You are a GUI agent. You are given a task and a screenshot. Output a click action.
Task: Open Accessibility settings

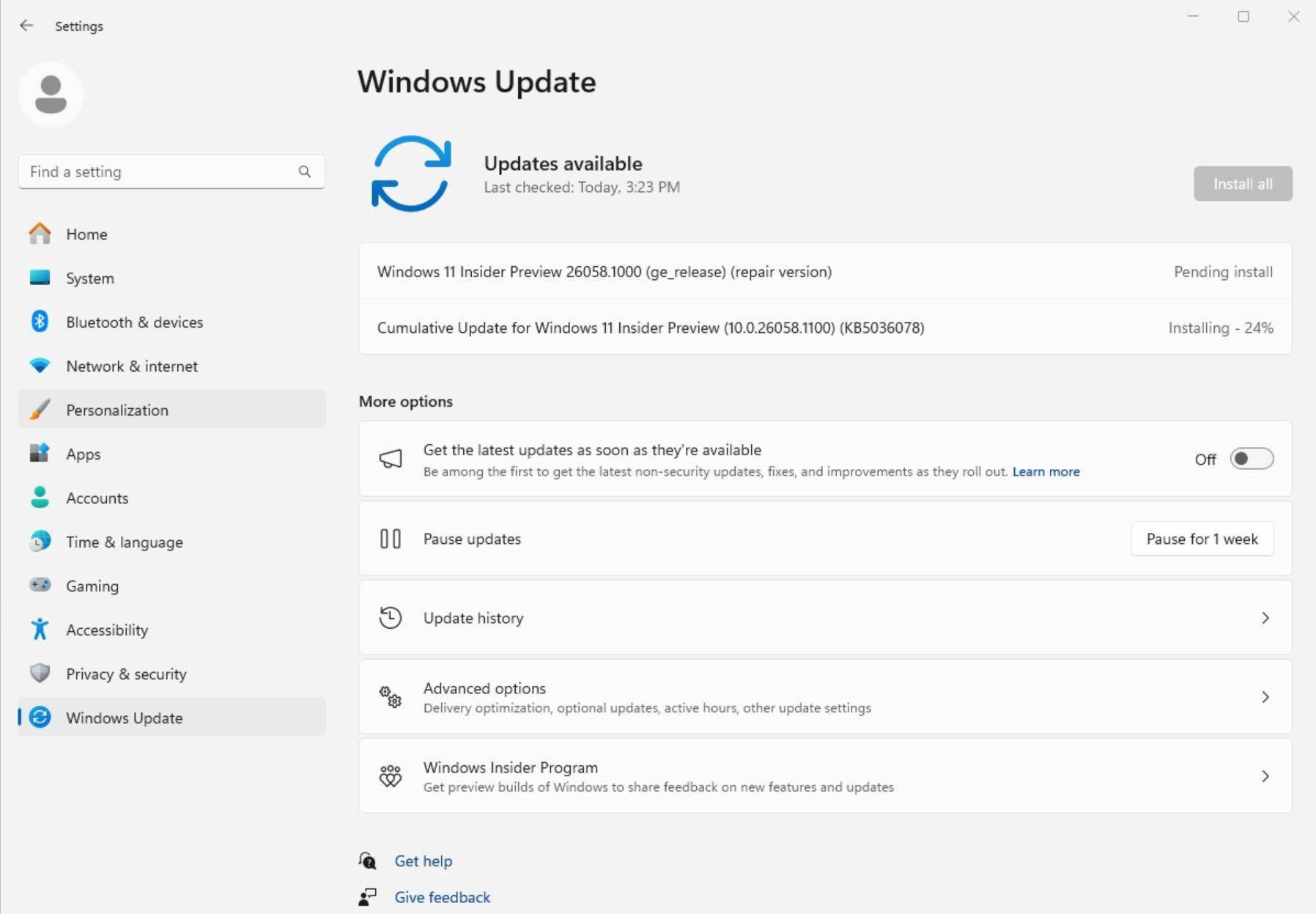(x=171, y=630)
